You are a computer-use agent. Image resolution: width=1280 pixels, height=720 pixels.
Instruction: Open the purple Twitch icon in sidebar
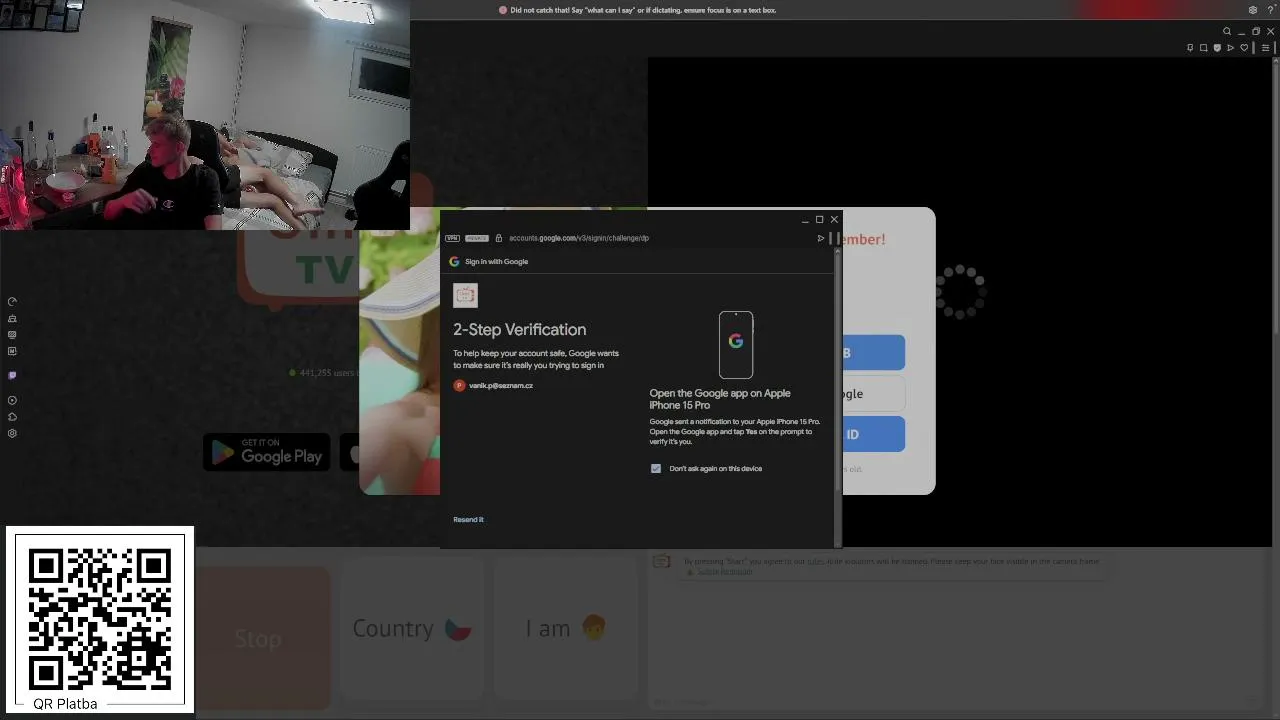coord(12,375)
